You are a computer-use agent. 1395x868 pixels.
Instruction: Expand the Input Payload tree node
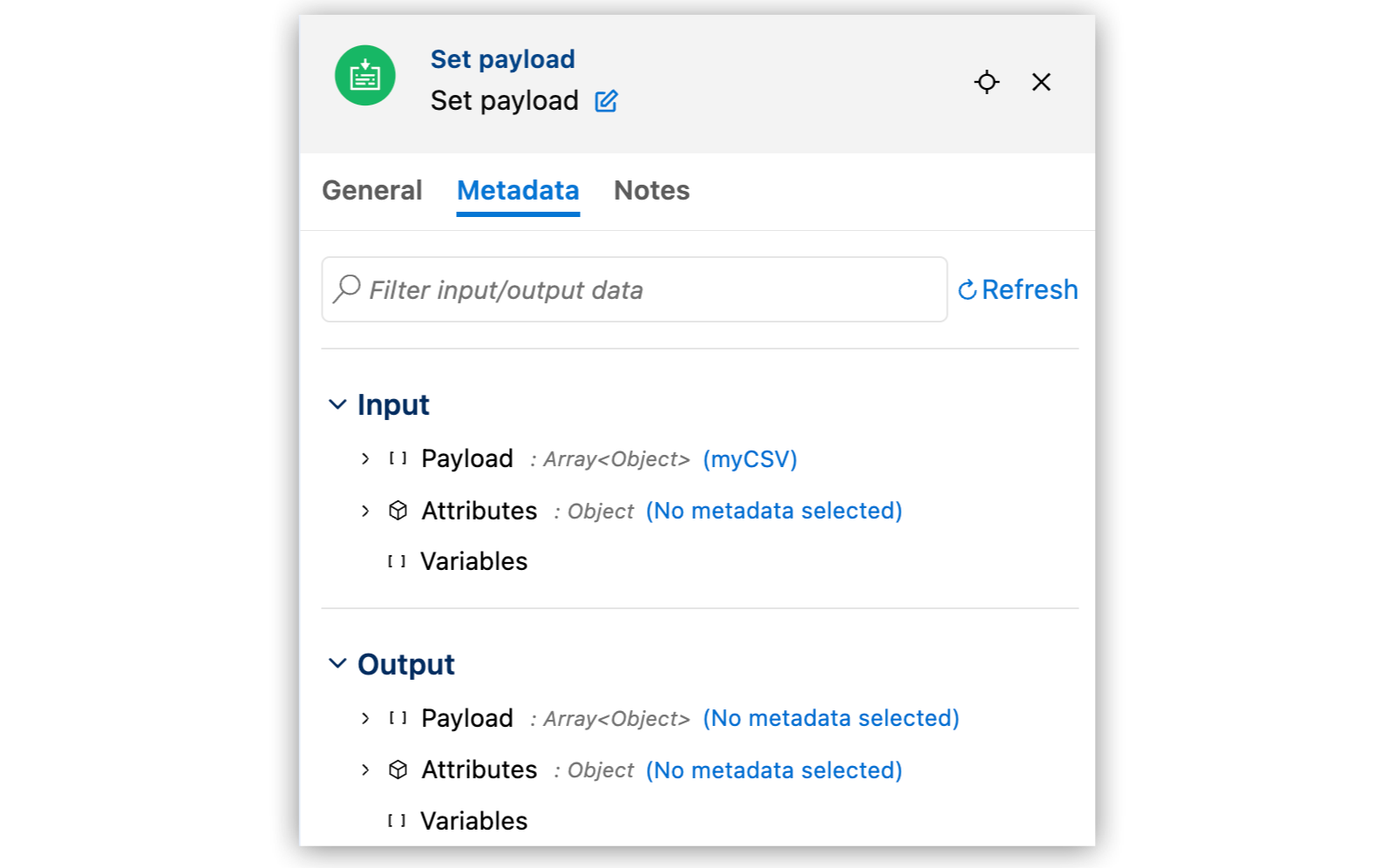click(x=364, y=458)
